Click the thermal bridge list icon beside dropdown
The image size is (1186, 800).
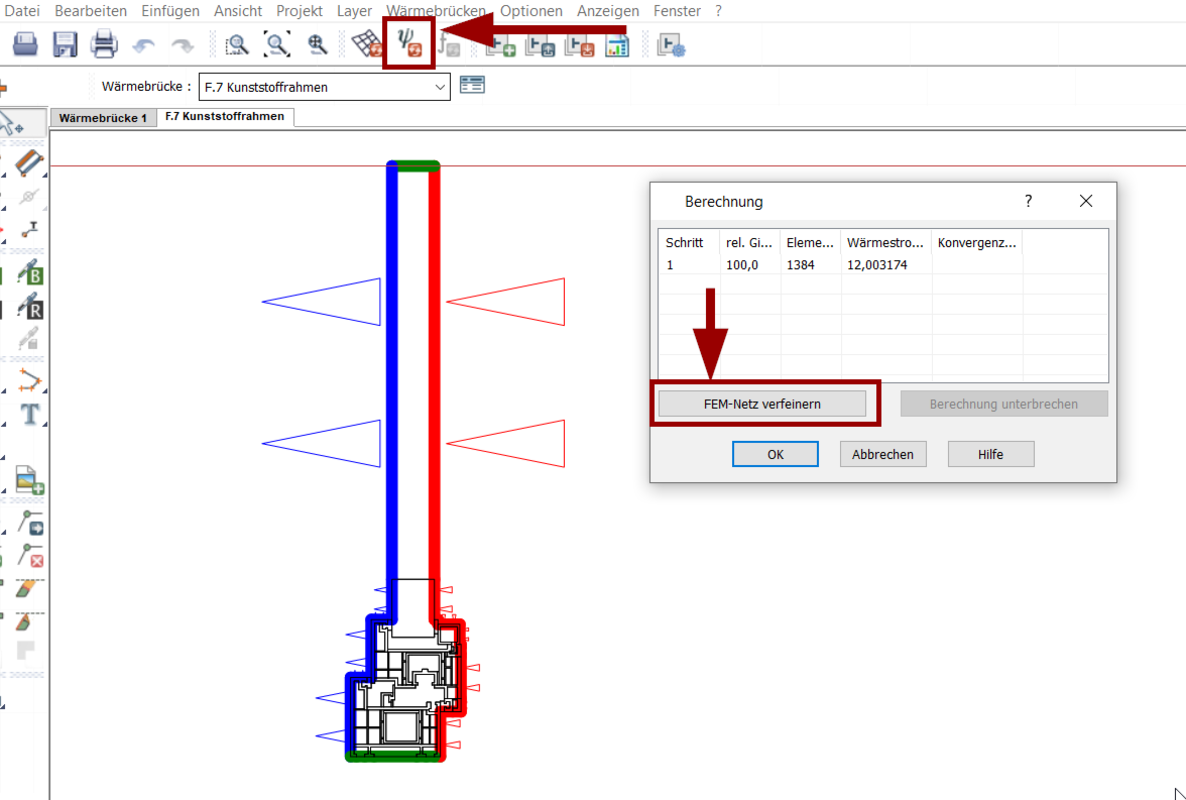click(x=472, y=86)
